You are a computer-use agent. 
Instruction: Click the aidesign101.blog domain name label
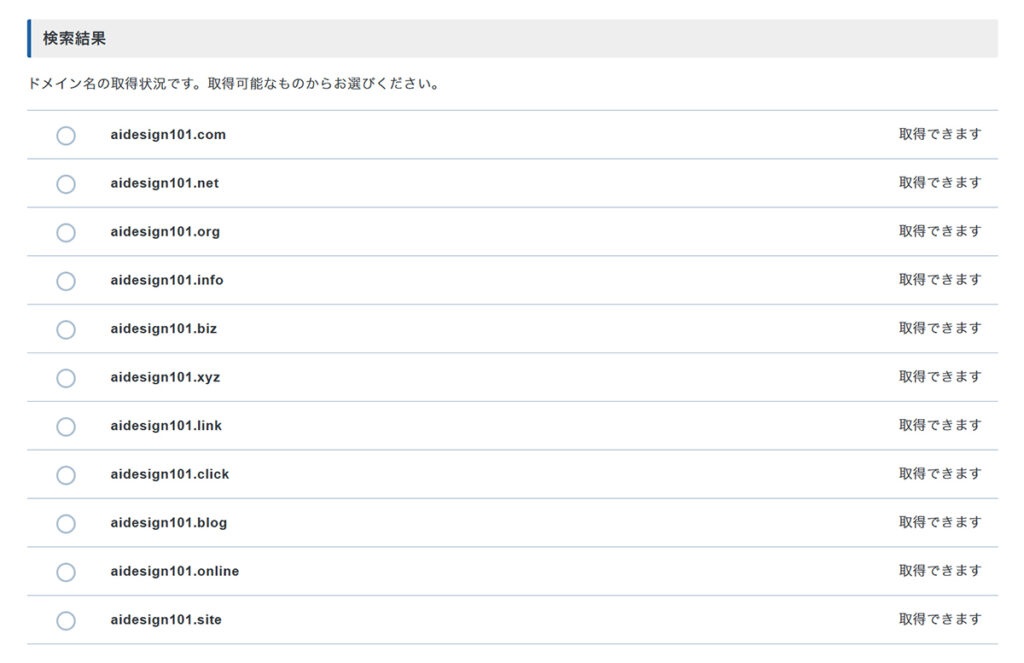(168, 523)
